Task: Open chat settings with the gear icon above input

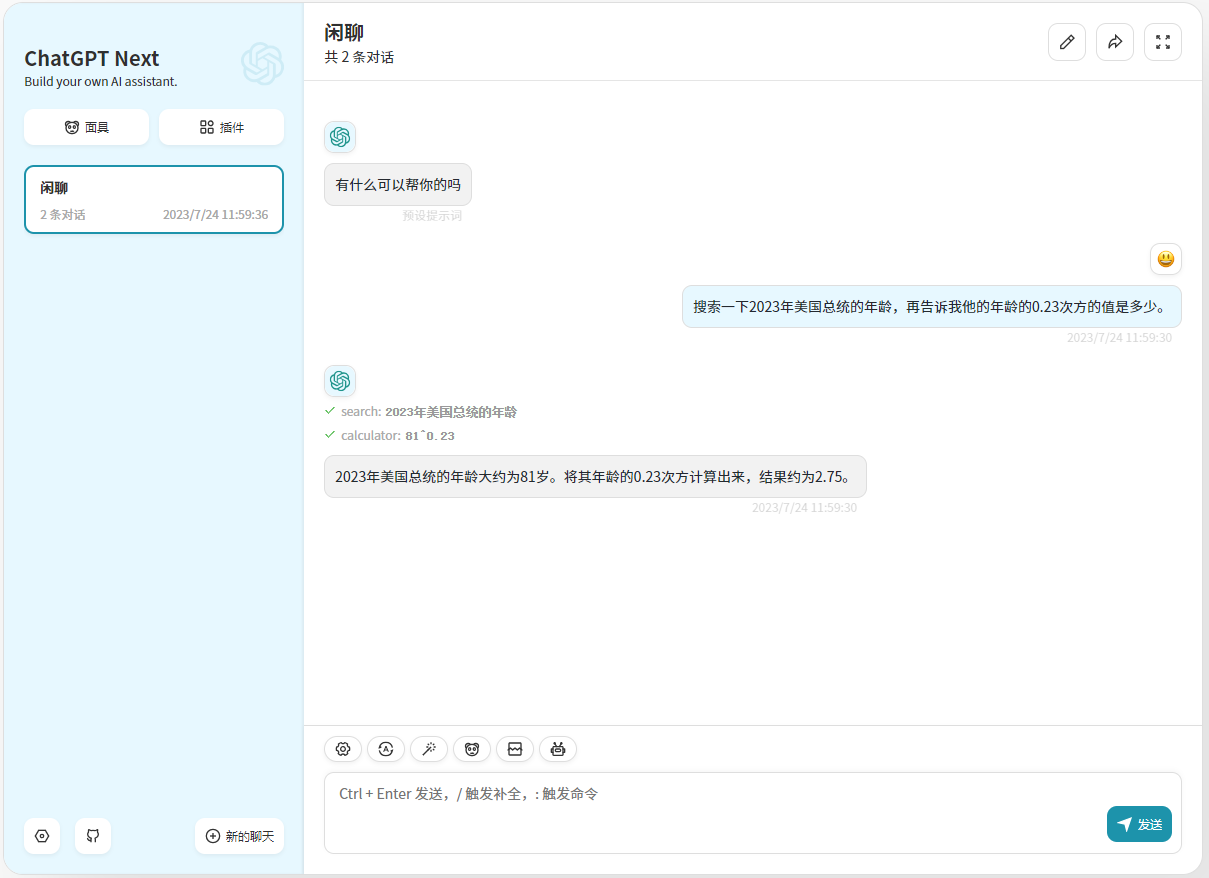Action: point(343,749)
